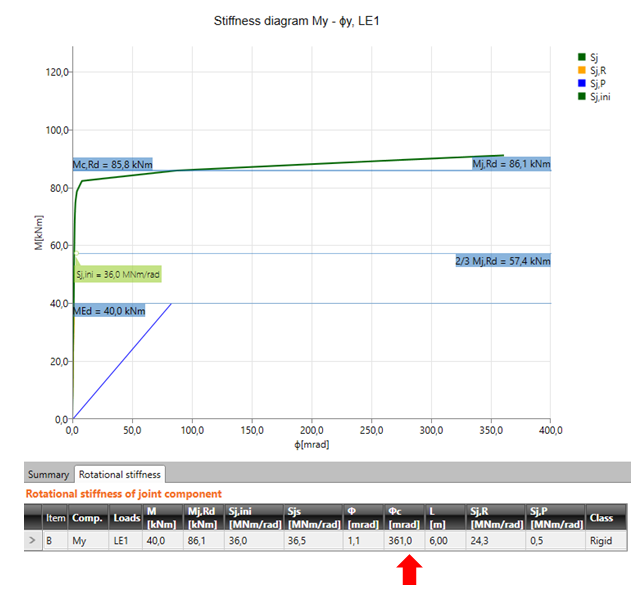Click the green Sj legend swatch
The height and width of the screenshot is (593, 642).
click(x=582, y=57)
